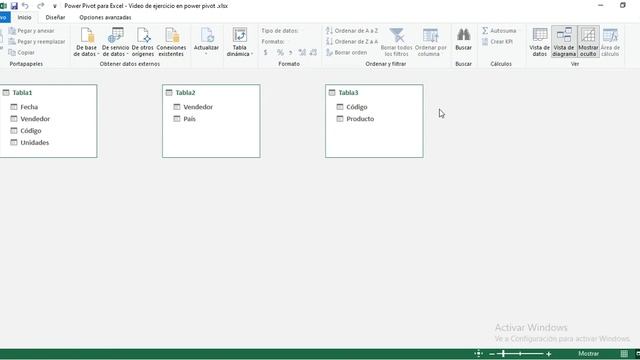640x360 pixels.
Task: Click Crear KPI
Action: click(497, 42)
